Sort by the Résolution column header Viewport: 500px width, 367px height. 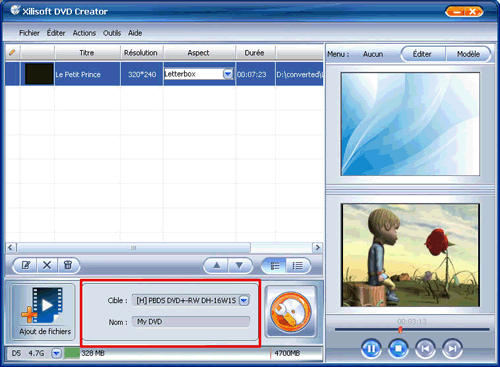141,53
